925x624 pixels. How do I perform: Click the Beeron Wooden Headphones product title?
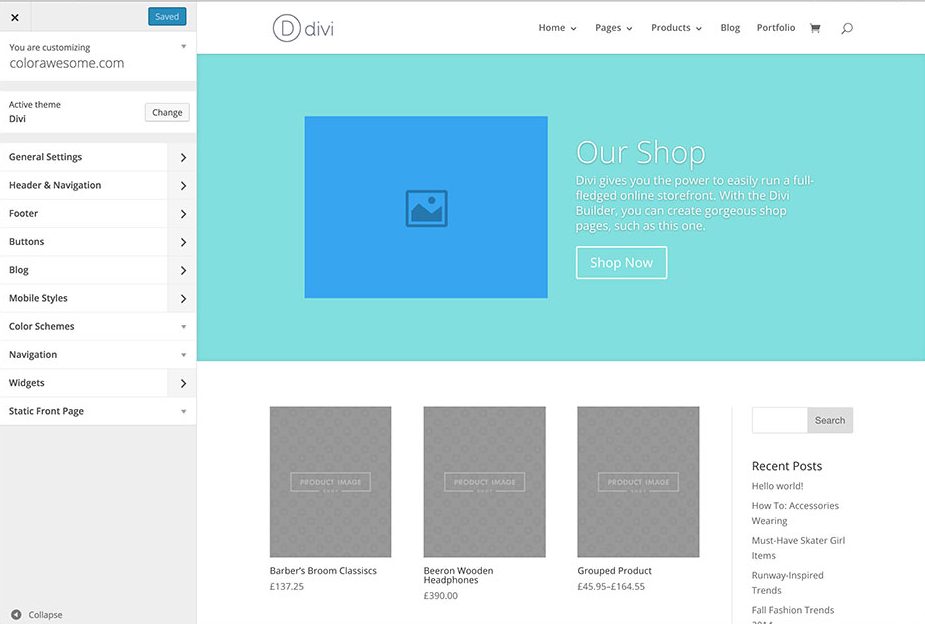[x=458, y=576]
